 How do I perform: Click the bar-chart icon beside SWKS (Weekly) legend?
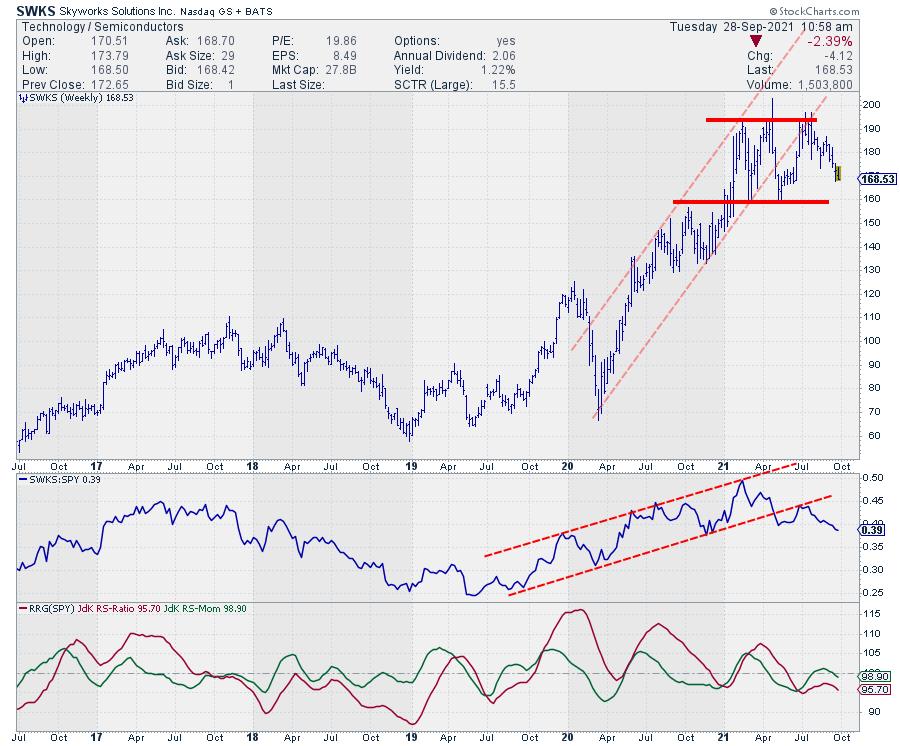click(x=24, y=98)
